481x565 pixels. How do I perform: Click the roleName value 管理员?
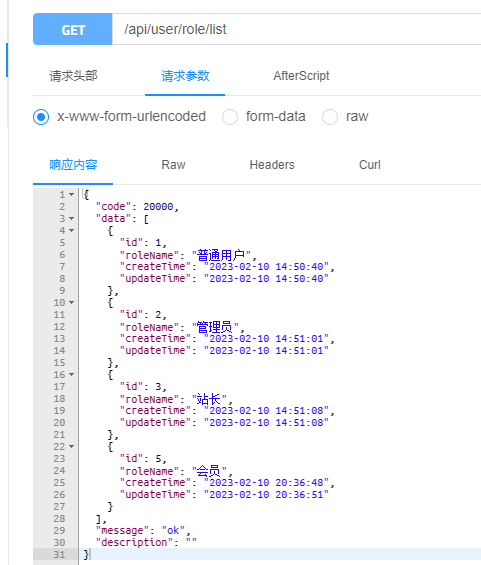[x=215, y=327]
